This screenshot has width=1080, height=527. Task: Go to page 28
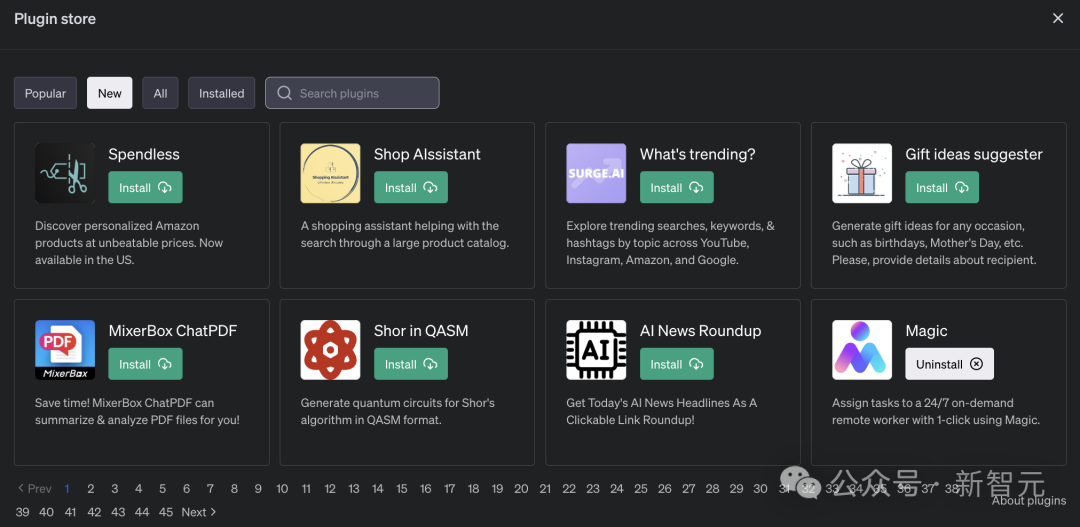pos(712,488)
